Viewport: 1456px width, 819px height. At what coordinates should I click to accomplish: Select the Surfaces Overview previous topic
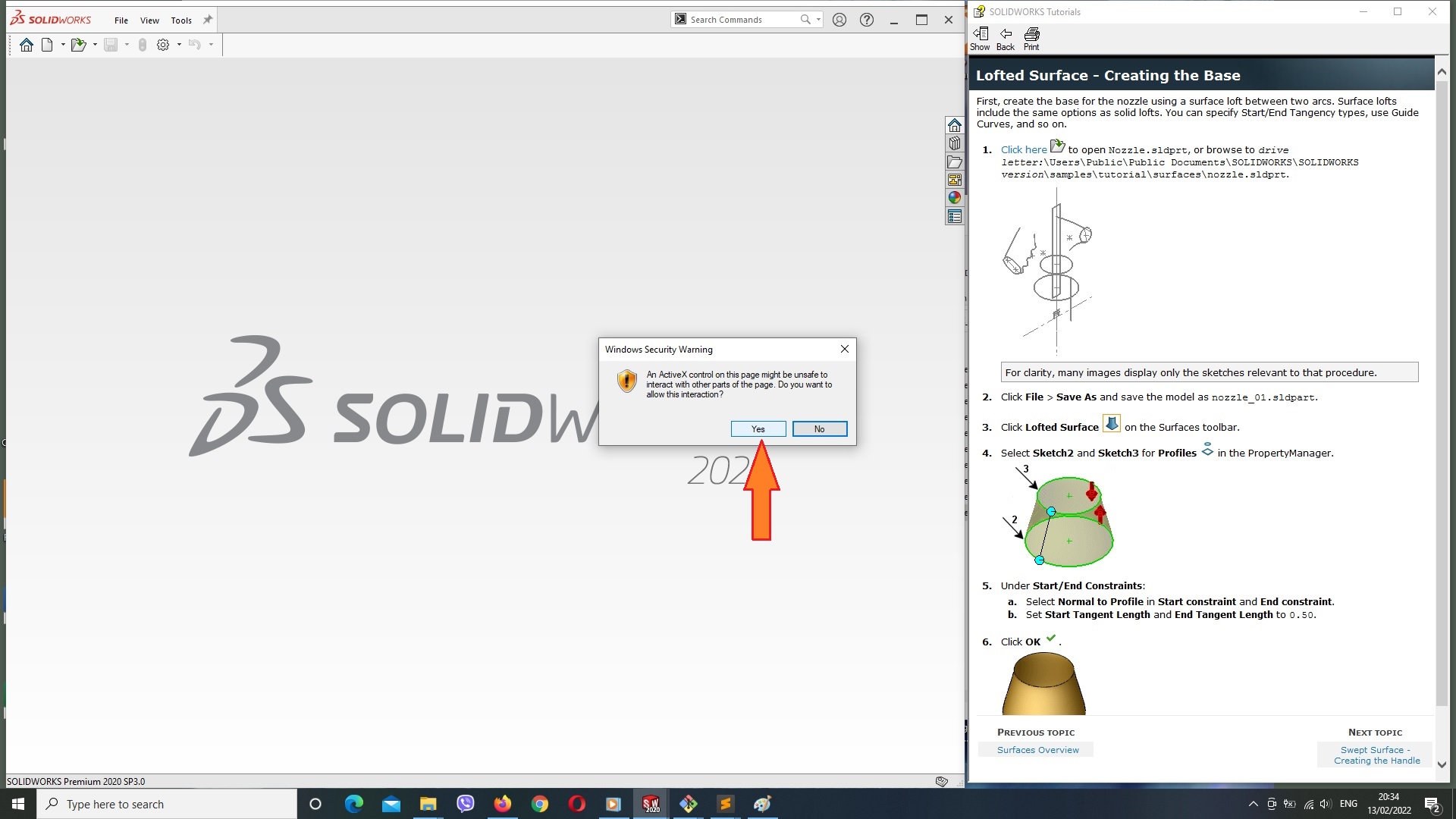[1038, 749]
